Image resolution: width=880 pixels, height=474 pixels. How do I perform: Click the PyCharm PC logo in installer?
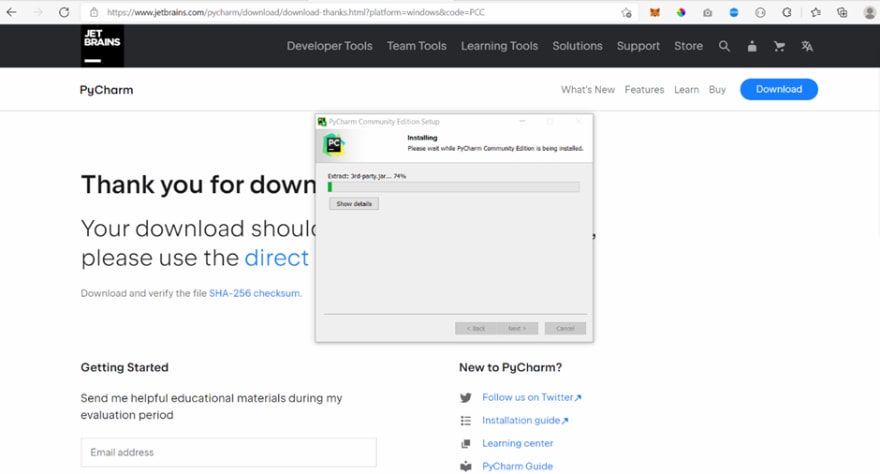tap(333, 145)
